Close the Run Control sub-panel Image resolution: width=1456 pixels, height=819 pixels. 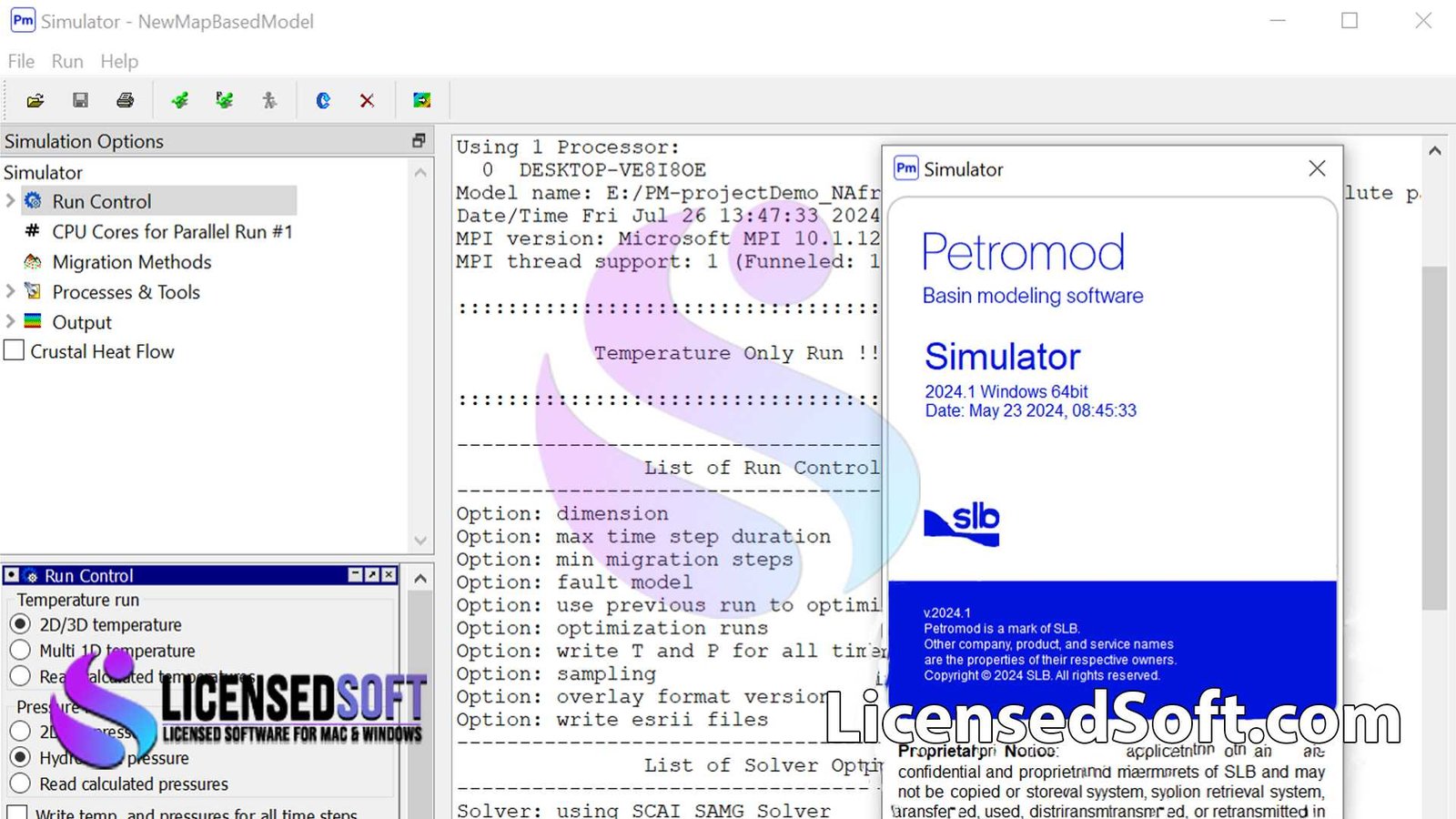coord(389,575)
